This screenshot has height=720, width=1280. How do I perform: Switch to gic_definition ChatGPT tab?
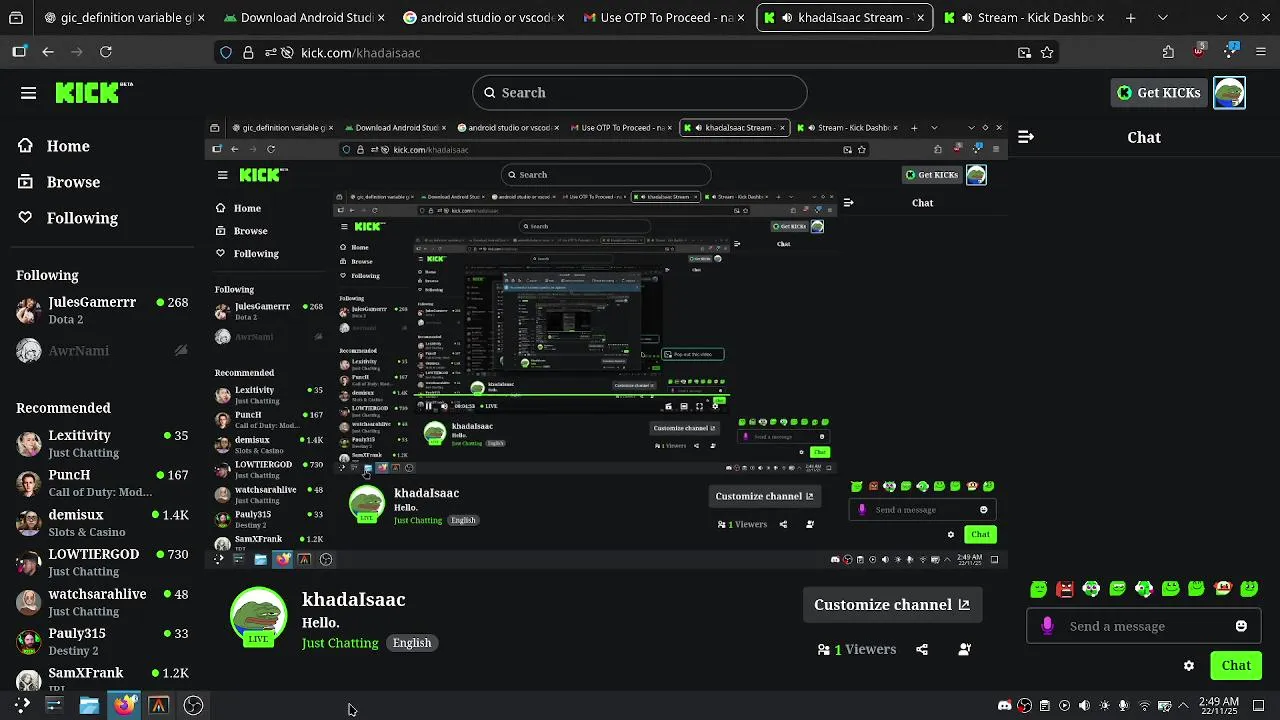118,18
